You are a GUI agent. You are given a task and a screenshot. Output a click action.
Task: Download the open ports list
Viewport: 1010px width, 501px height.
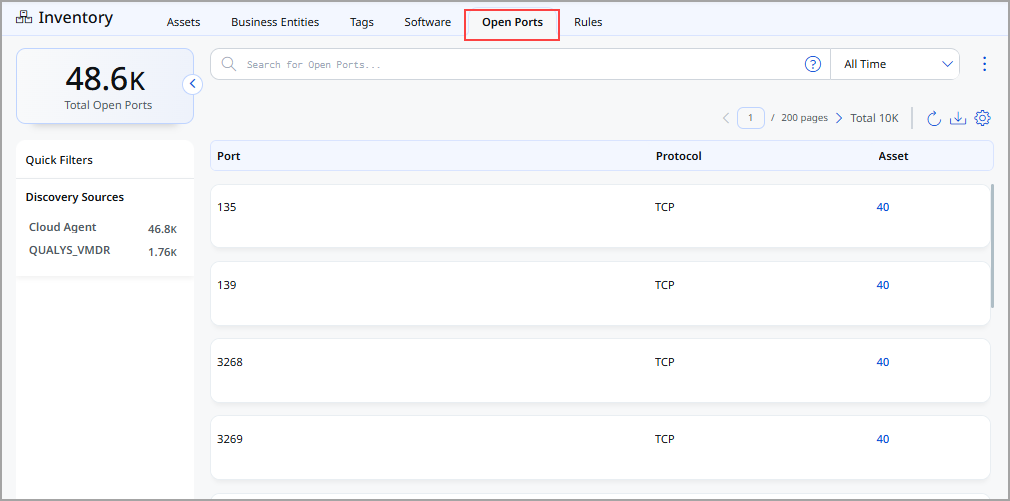click(958, 118)
